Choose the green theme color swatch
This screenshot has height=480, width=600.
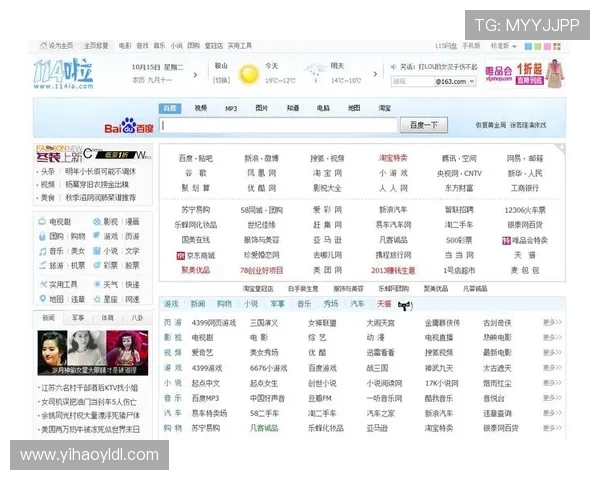[538, 46]
